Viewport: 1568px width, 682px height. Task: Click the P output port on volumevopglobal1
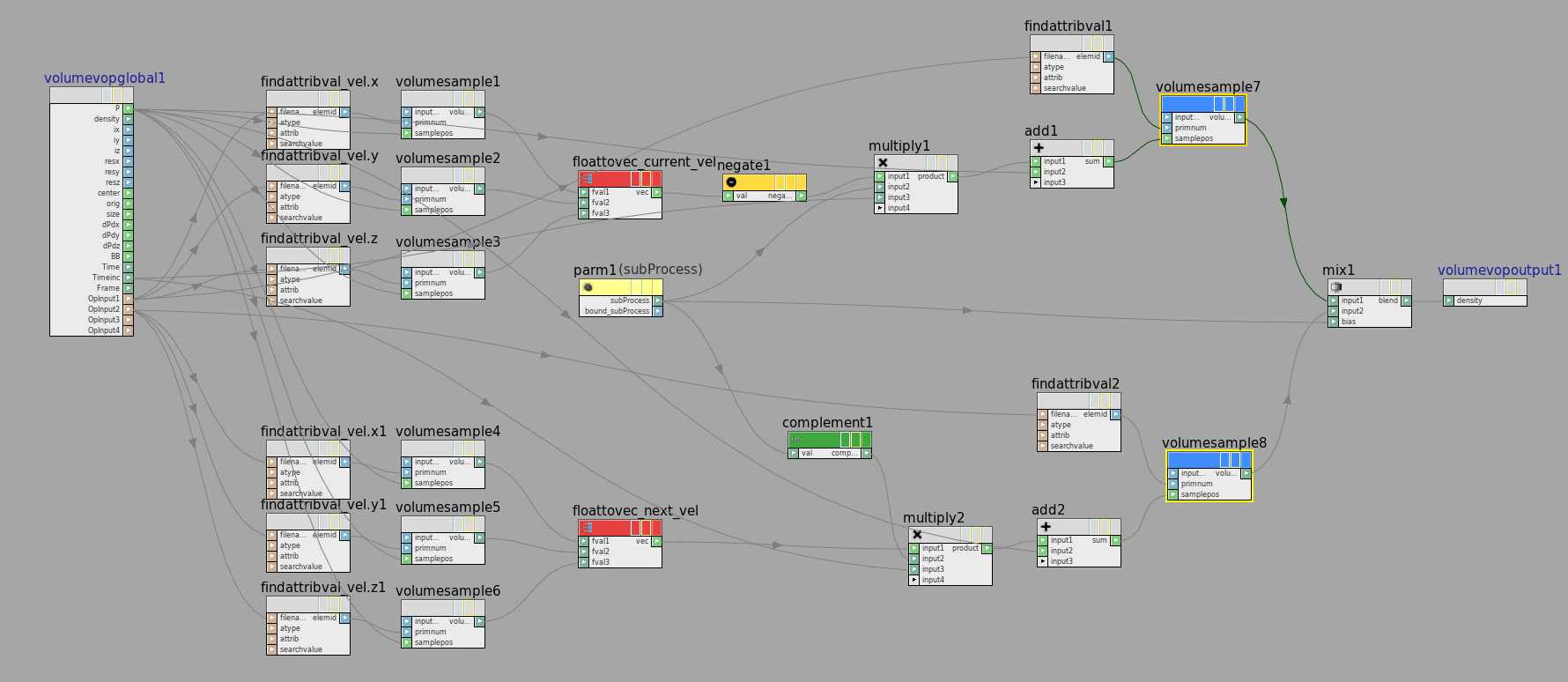point(129,108)
